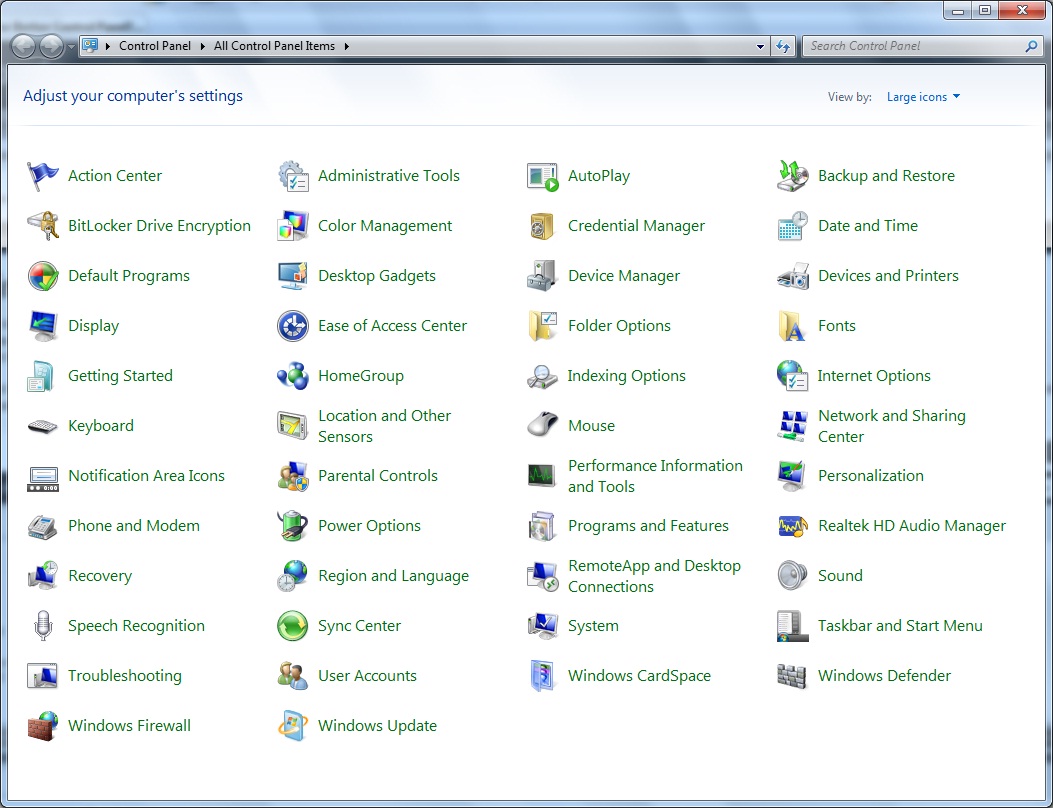Click the Mouse icon
This screenshot has height=808, width=1053.
[542, 426]
